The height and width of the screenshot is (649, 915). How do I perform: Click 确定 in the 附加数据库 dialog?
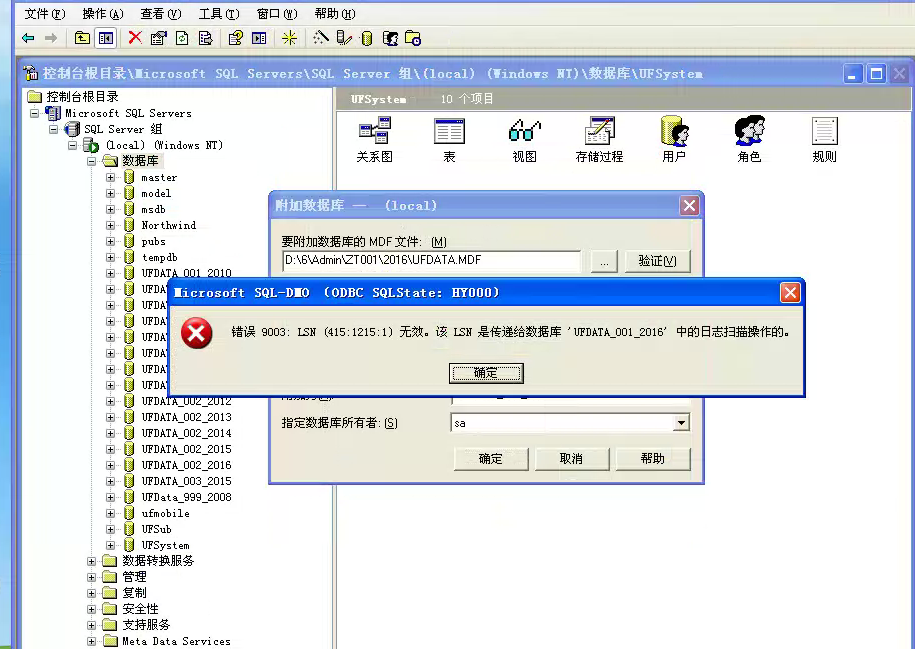coord(491,459)
